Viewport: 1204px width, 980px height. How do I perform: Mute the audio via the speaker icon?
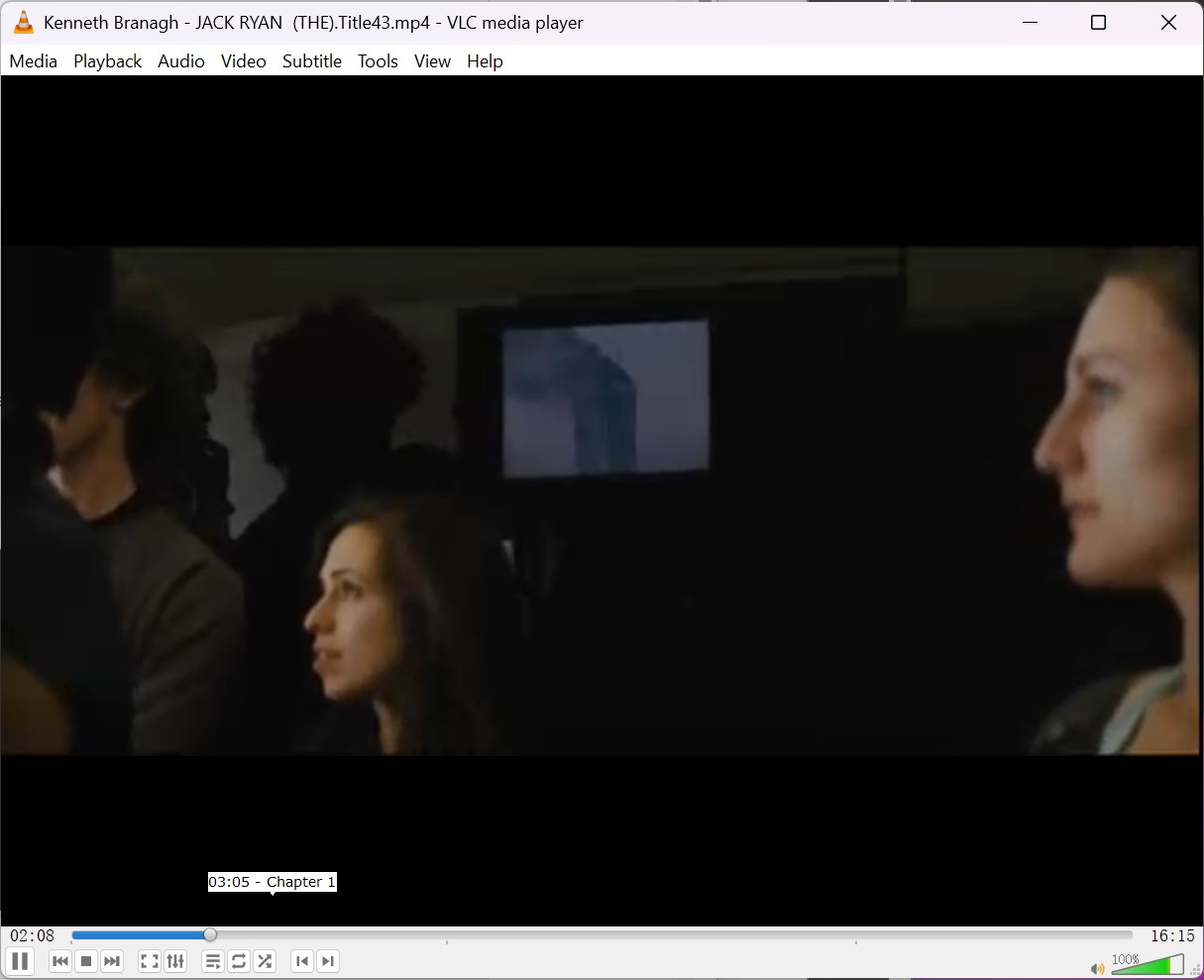pos(1096,968)
